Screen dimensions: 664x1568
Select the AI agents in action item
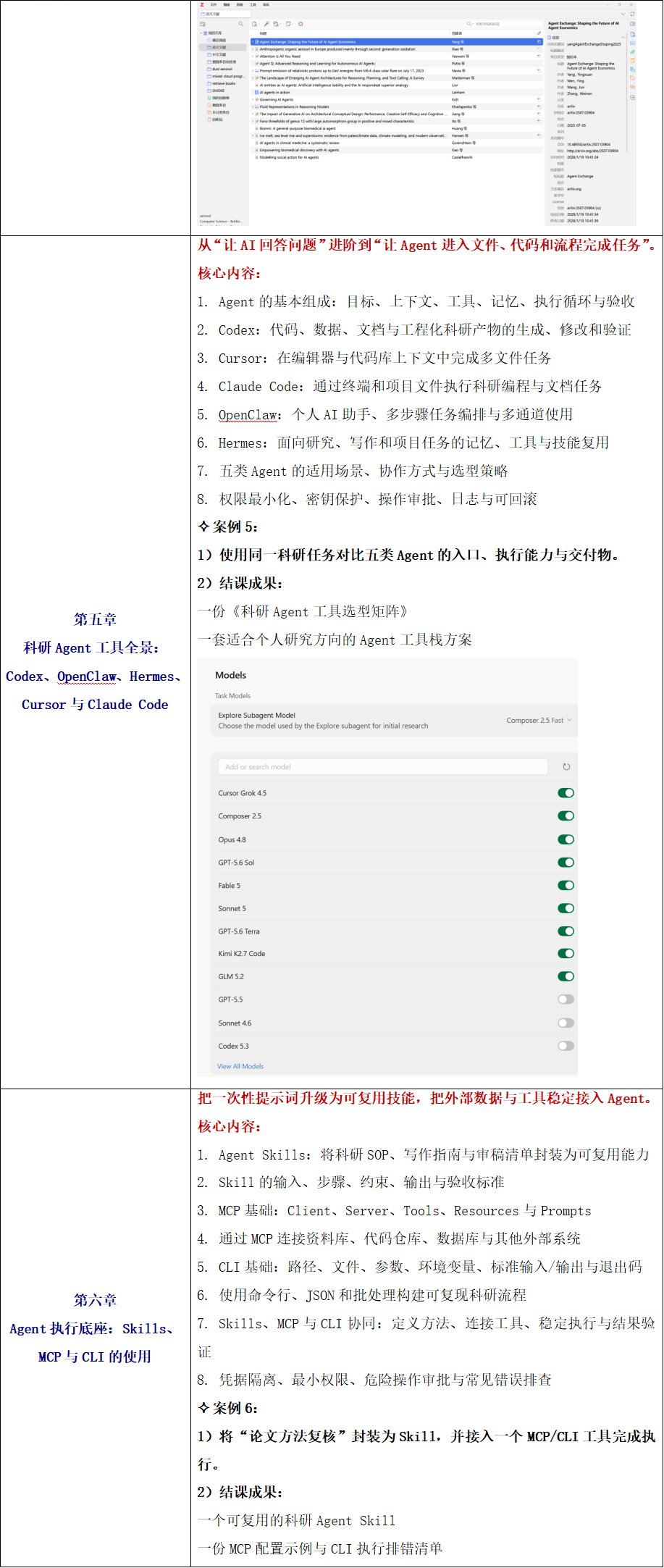[x=397, y=92]
